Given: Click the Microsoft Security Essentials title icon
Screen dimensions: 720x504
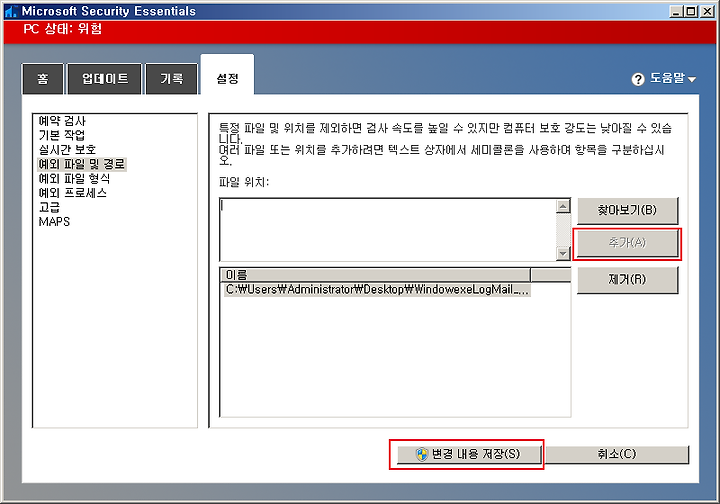Looking at the screenshot, I should point(11,11).
